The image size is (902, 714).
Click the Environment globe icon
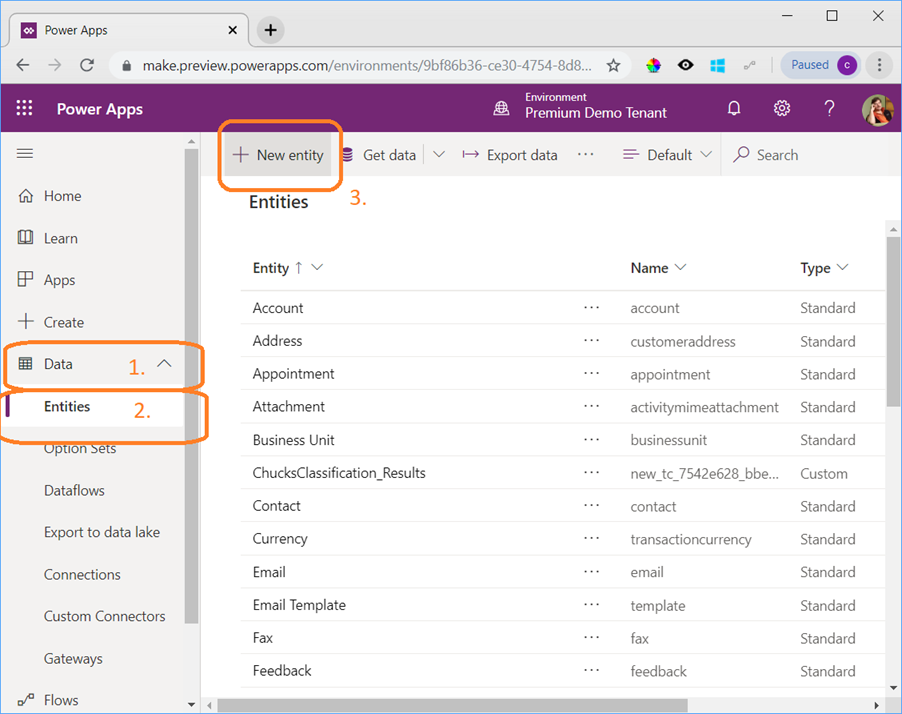pos(501,108)
